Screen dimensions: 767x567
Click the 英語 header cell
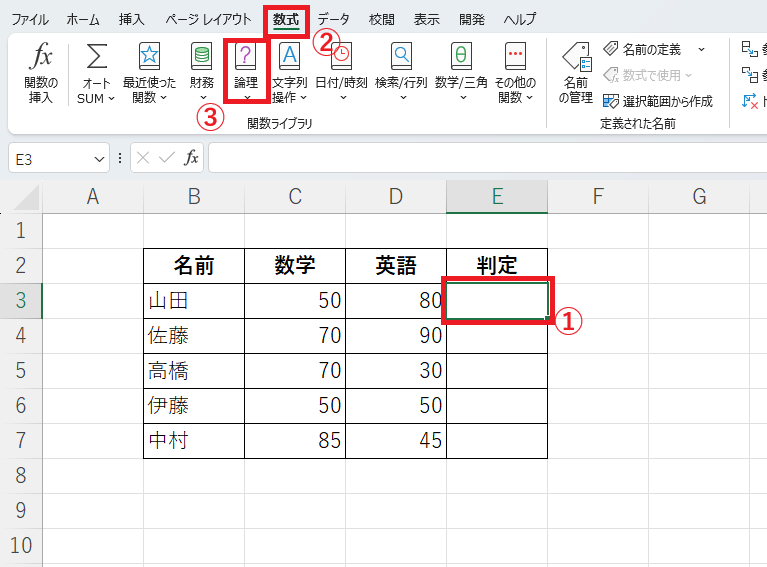click(x=396, y=266)
